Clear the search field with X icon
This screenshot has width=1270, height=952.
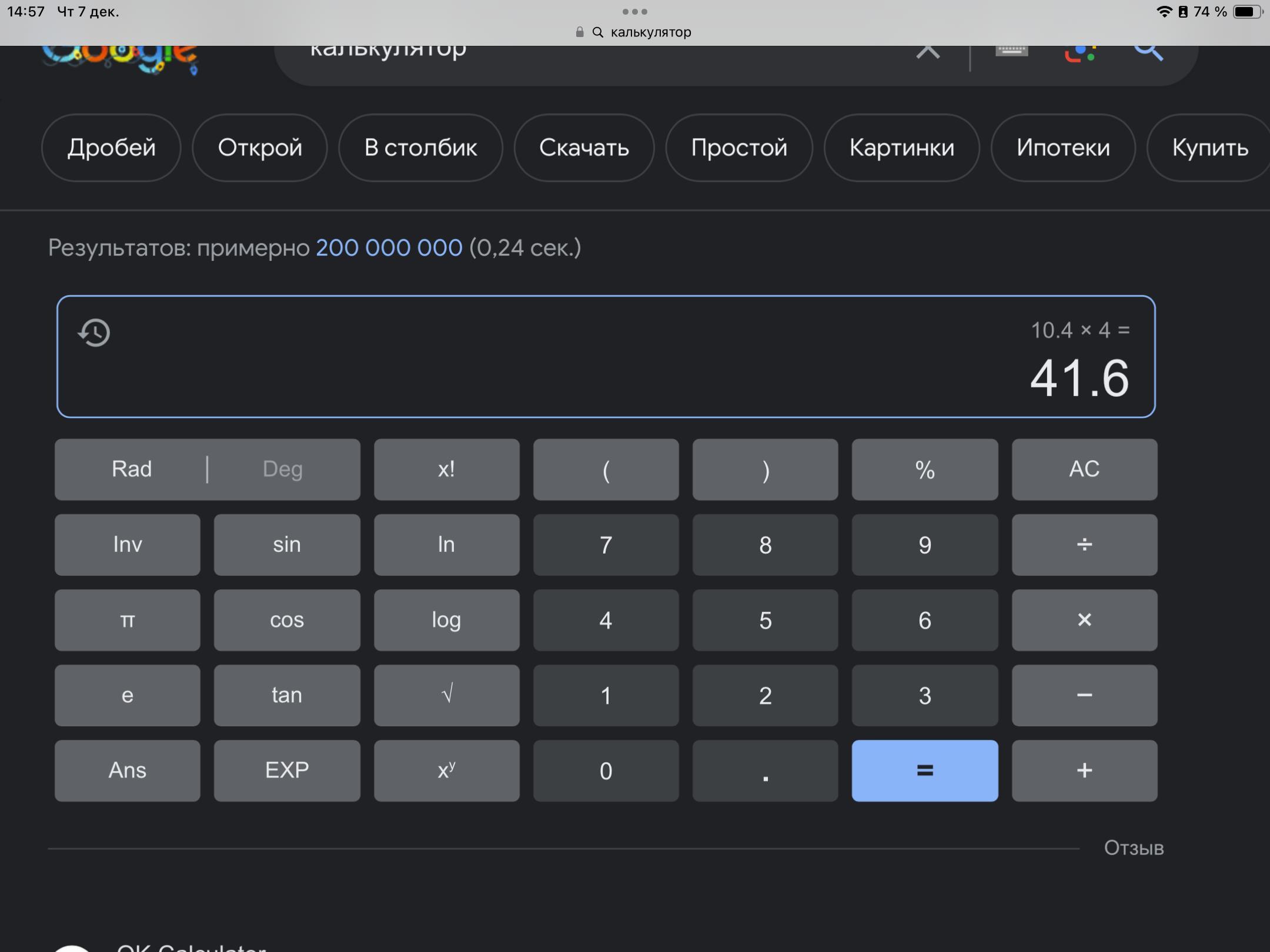click(x=928, y=52)
